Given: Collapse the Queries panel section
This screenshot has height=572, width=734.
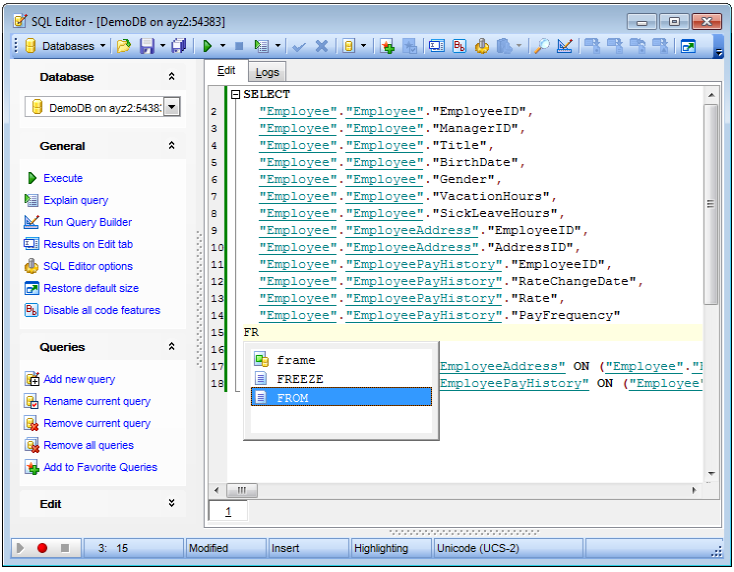Looking at the screenshot, I should click(171, 346).
